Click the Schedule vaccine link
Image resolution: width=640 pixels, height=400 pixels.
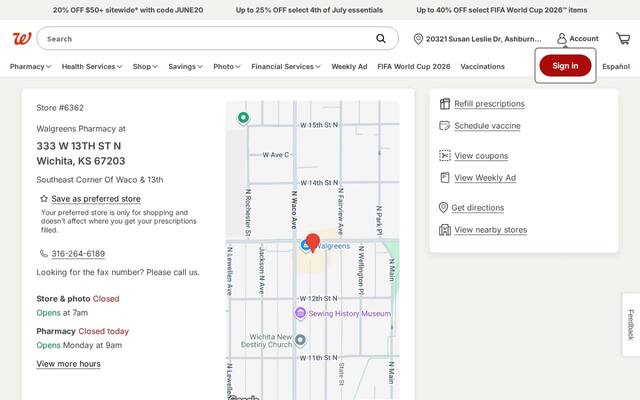click(x=487, y=126)
